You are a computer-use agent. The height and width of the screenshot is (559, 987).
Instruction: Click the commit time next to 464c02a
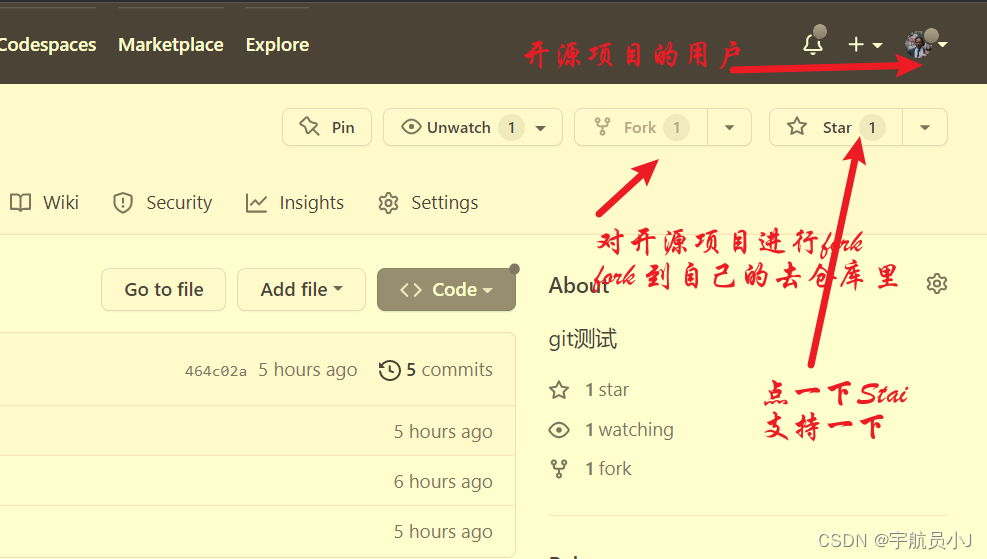click(308, 370)
